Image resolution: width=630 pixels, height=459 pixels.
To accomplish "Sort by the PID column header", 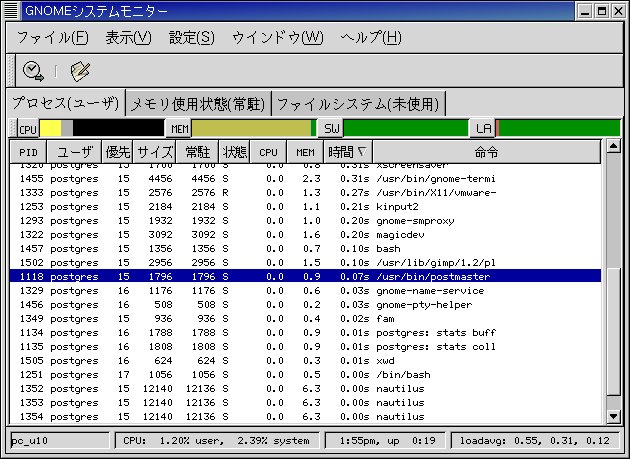I will click(28, 152).
